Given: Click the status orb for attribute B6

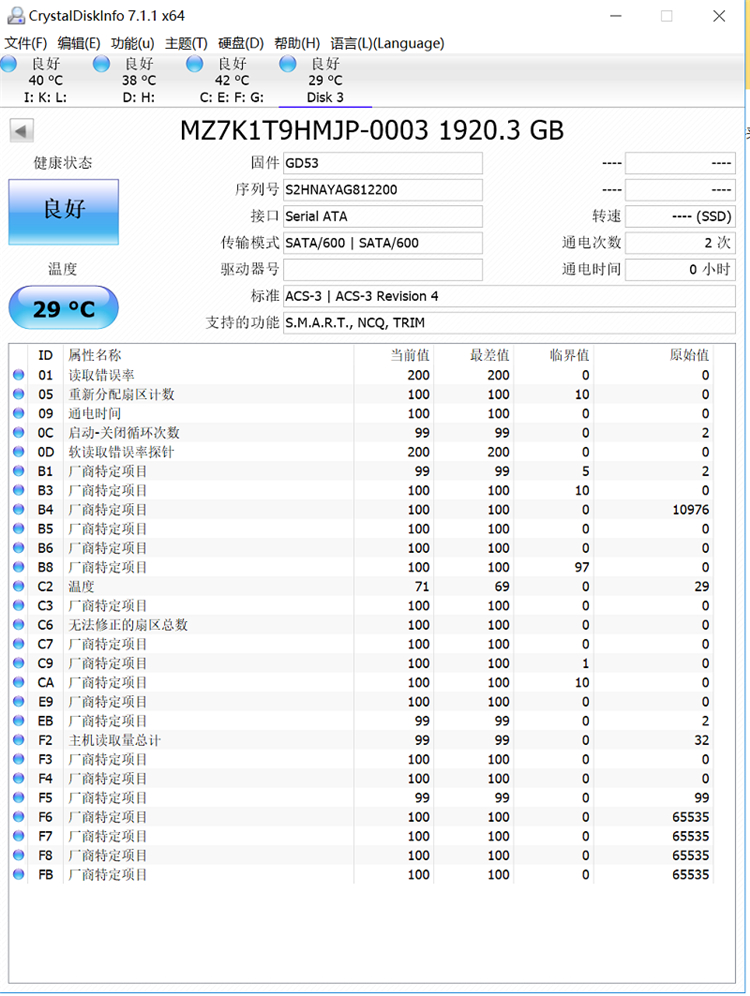Looking at the screenshot, I should [18, 548].
